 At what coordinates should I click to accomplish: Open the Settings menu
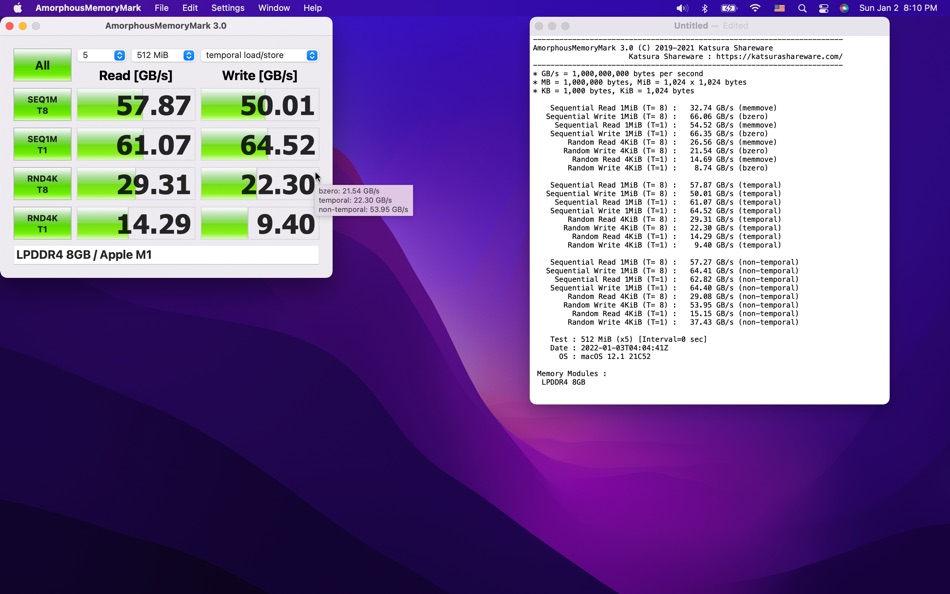[x=228, y=8]
